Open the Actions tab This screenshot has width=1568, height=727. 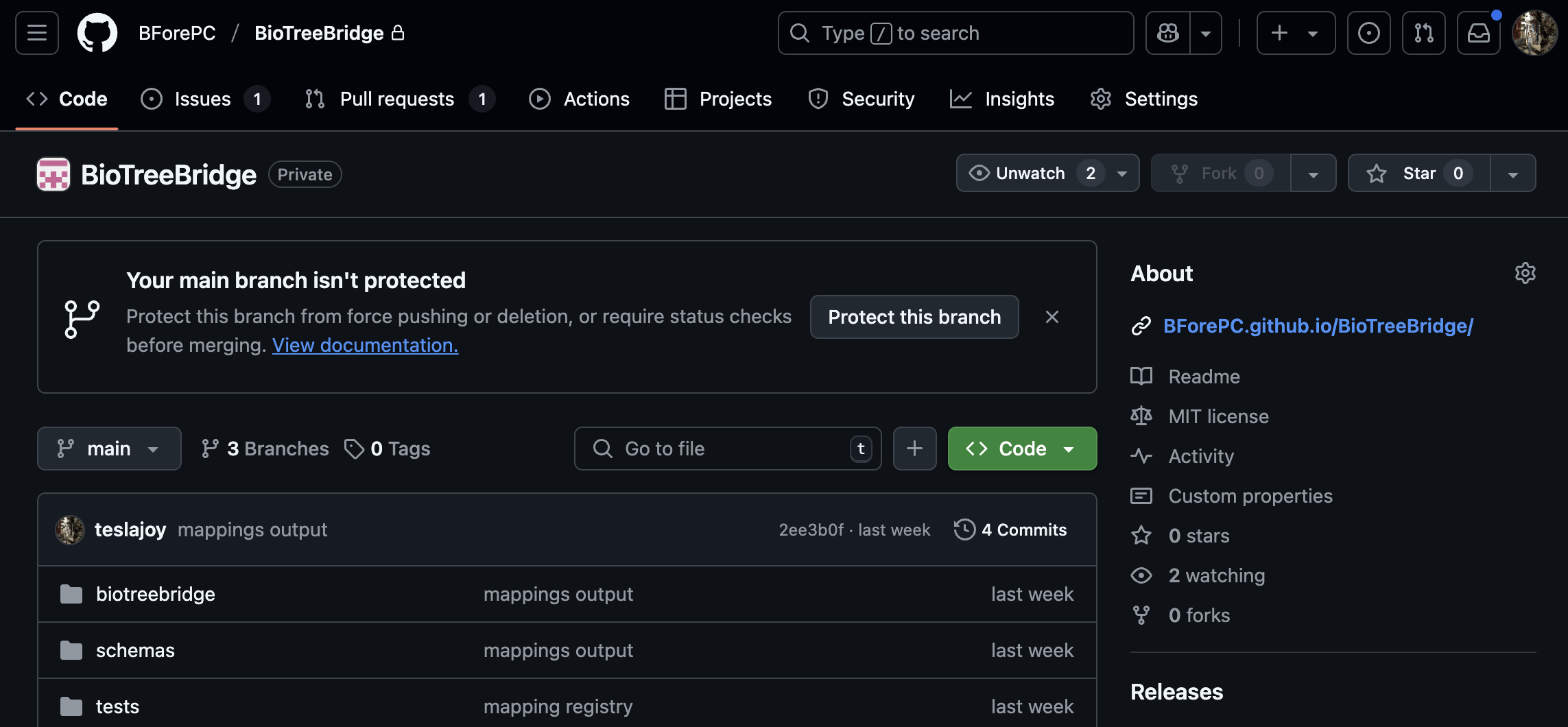coord(580,99)
